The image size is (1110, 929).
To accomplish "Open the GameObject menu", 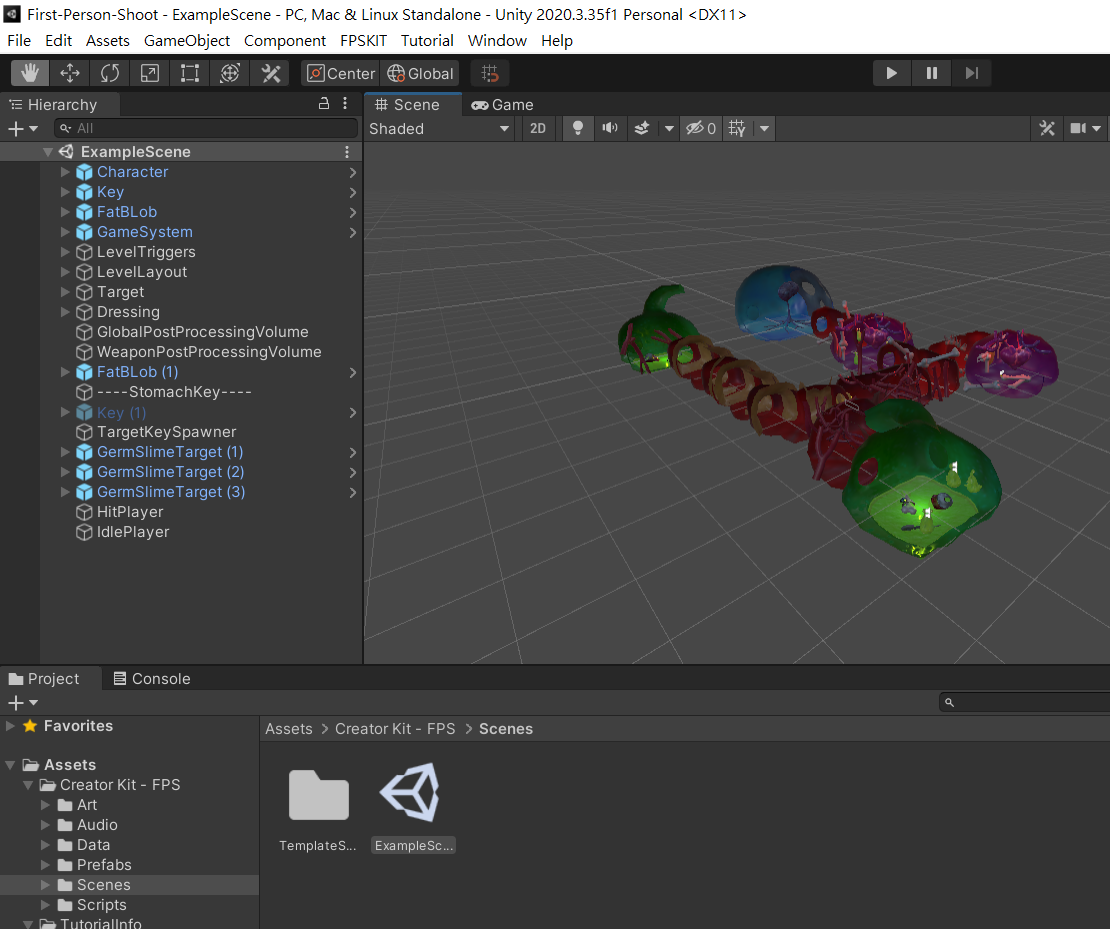I will click(187, 40).
